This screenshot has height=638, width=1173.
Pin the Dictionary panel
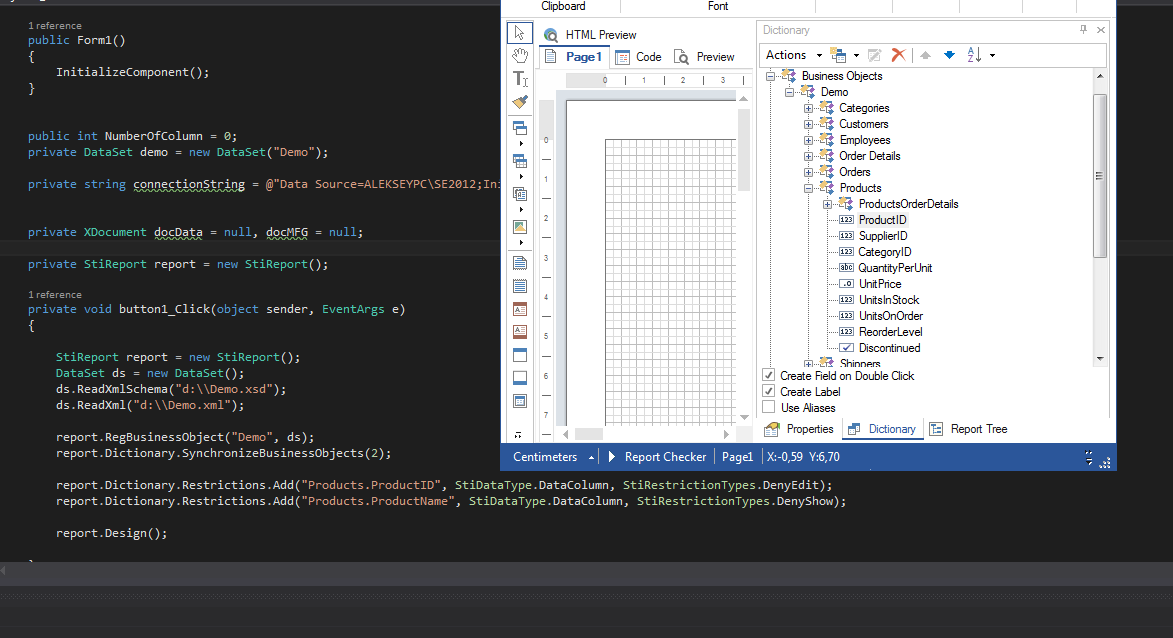(1083, 30)
